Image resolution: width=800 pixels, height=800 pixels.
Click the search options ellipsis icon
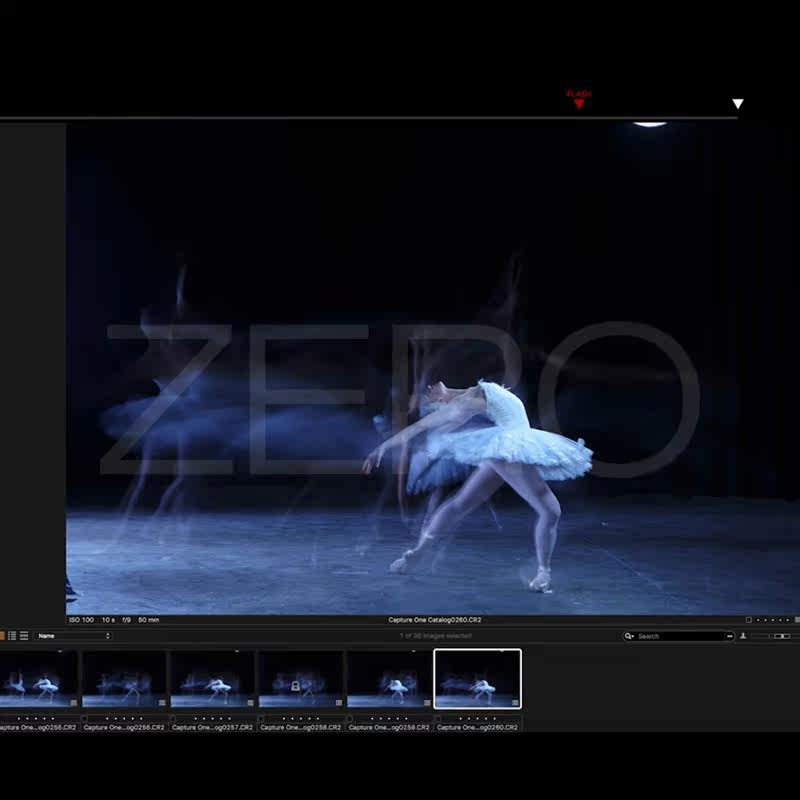pyautogui.click(x=727, y=636)
